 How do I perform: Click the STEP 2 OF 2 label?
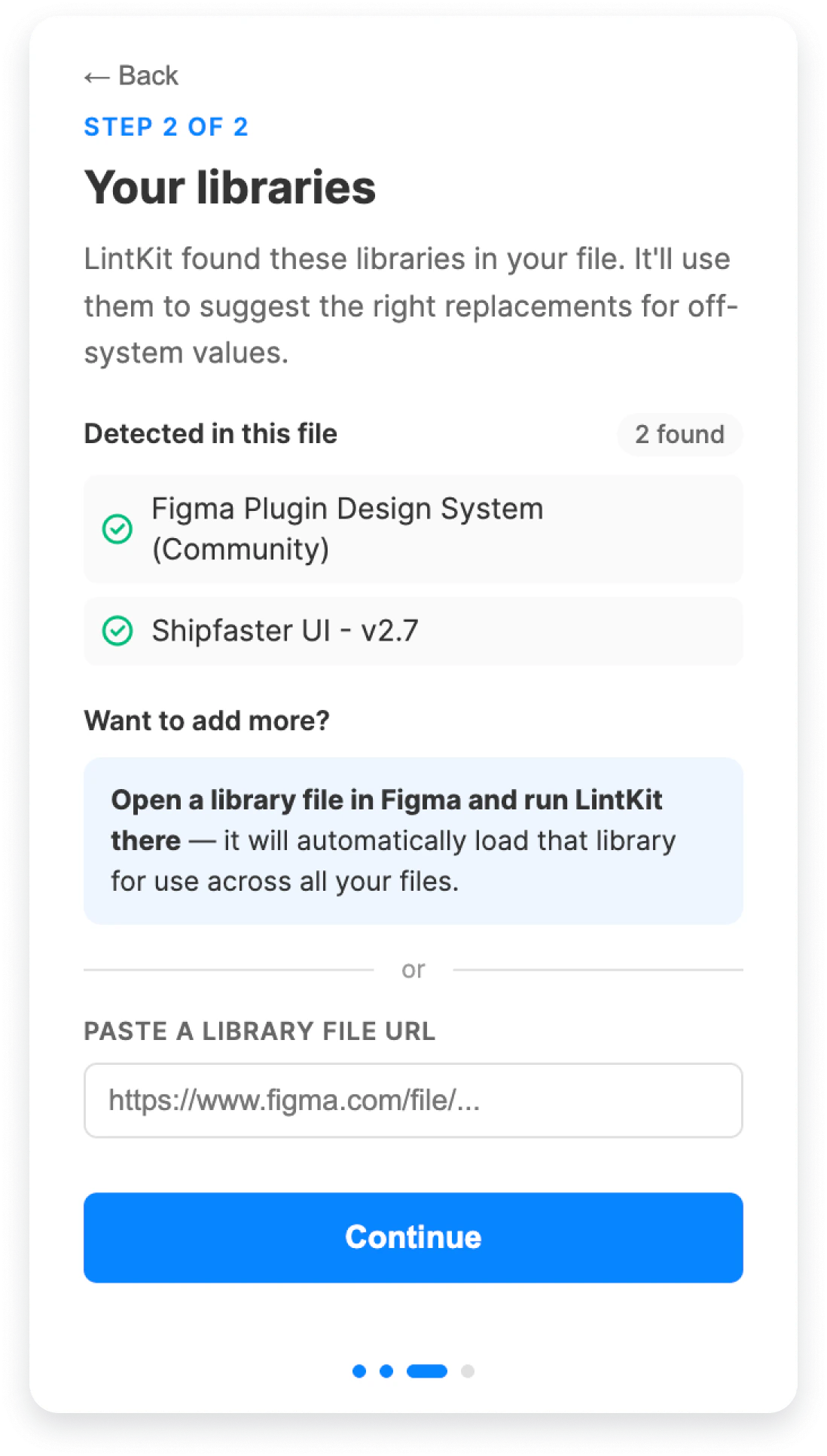(x=166, y=127)
